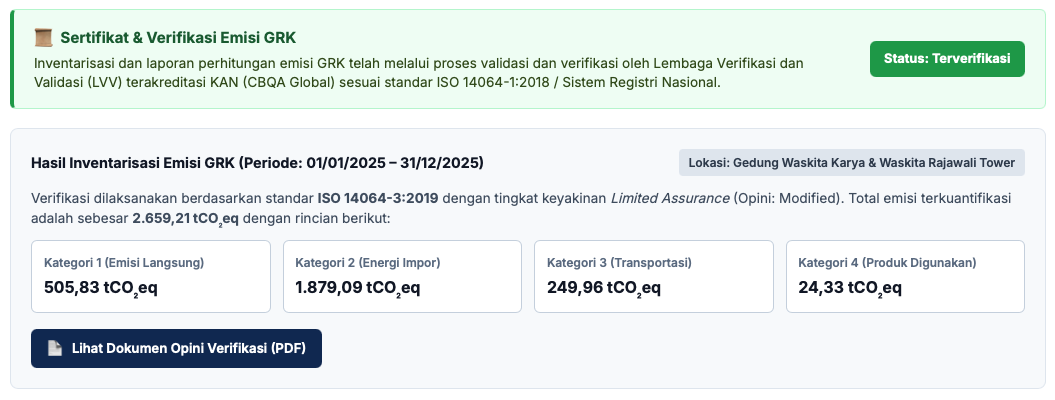Click the bold ISO 14064-3:2019 text
Screen dimensions: 1055x400
coord(378,198)
